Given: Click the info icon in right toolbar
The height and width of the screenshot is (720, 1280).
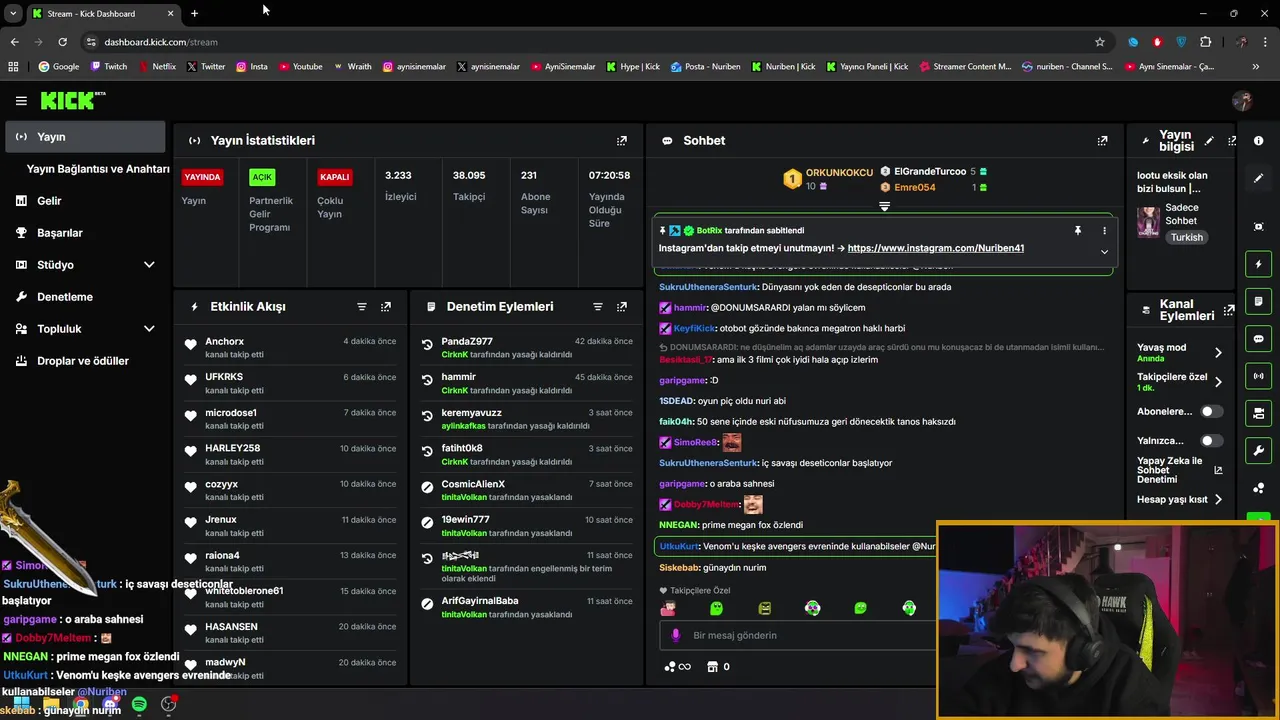Looking at the screenshot, I should point(1259,141).
